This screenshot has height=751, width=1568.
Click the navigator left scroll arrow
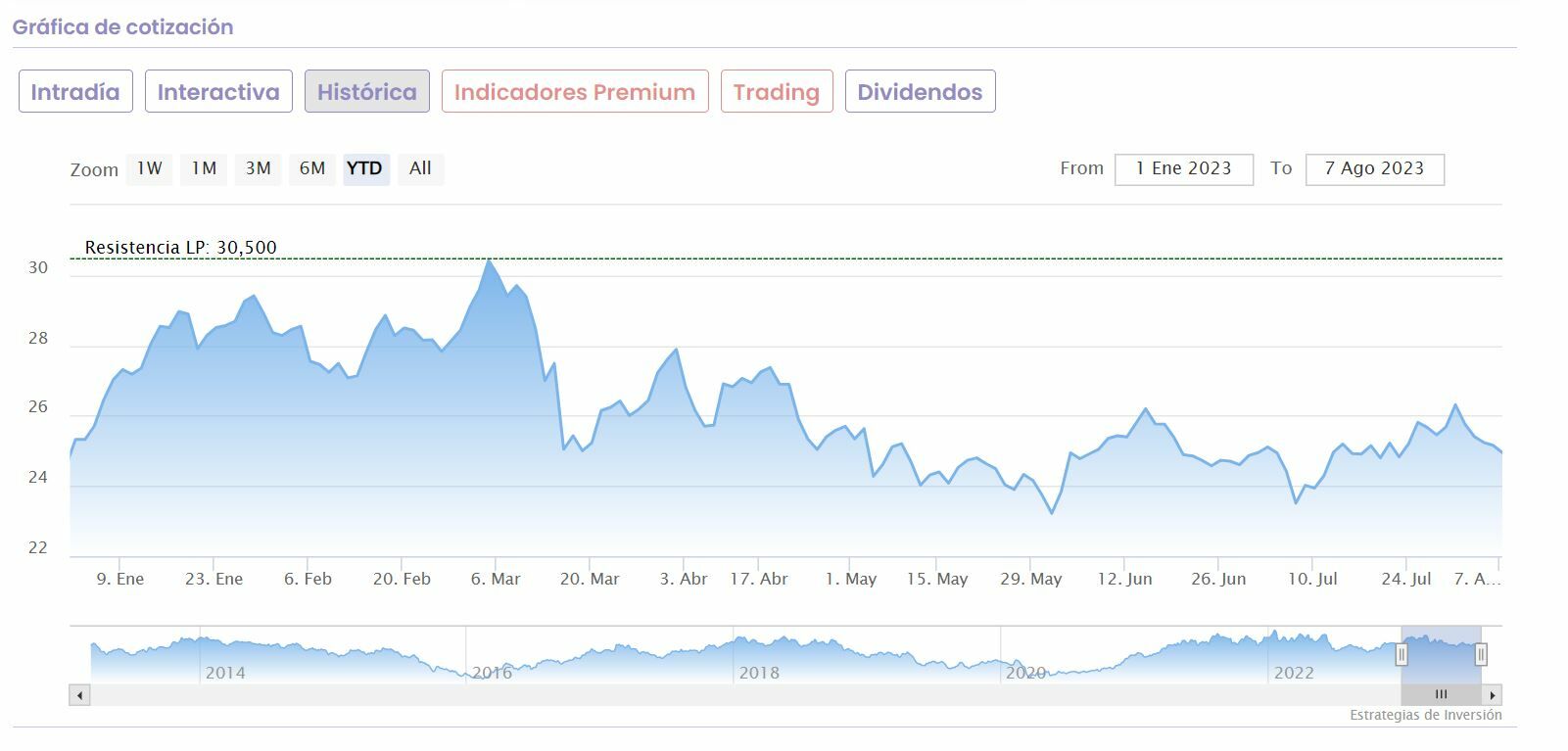pyautogui.click(x=79, y=695)
